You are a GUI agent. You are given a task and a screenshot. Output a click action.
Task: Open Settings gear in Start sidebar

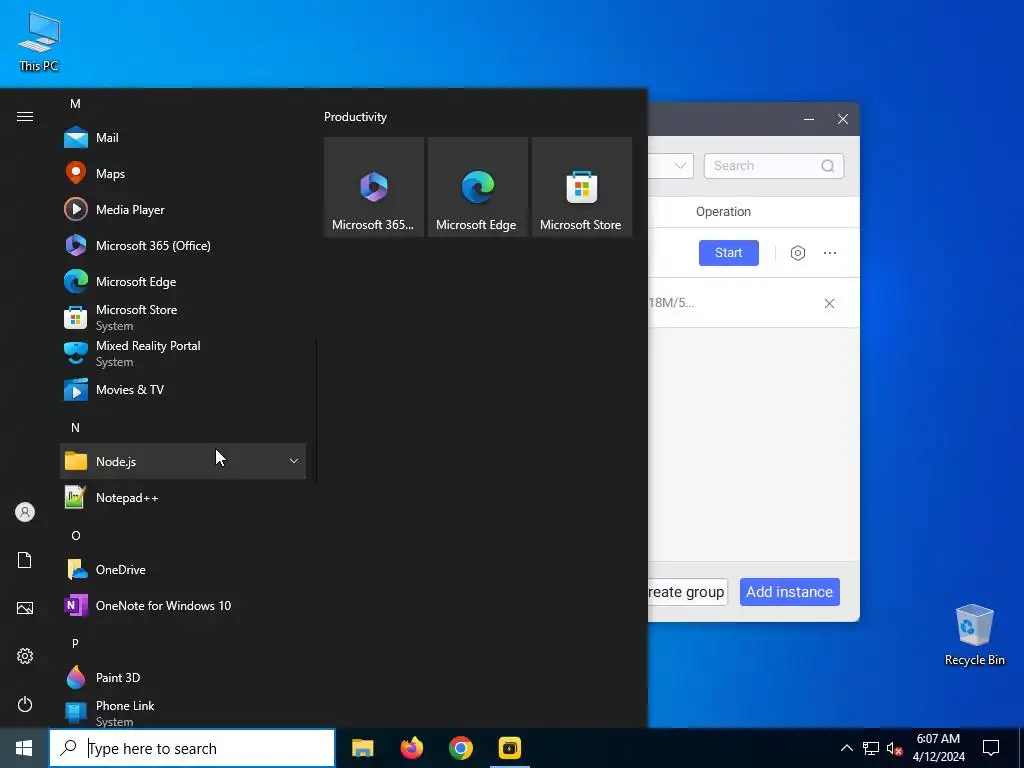[25, 656]
